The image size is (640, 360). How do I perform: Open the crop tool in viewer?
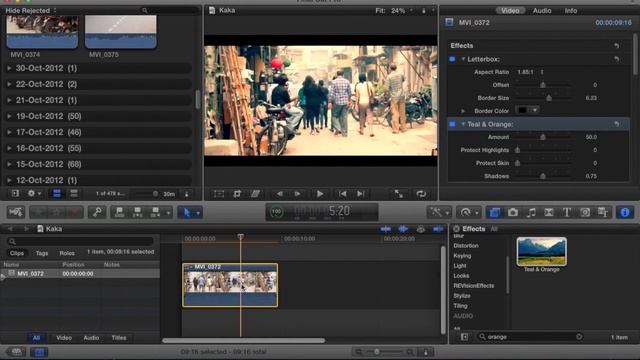coord(237,194)
